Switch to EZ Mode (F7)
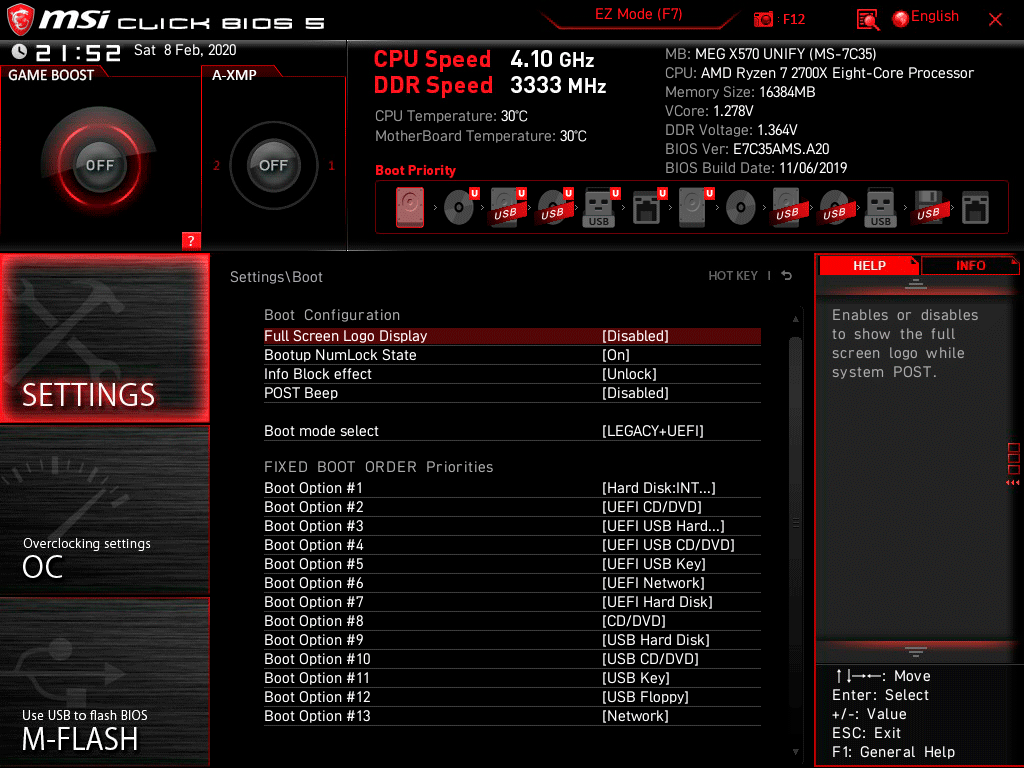 (638, 15)
